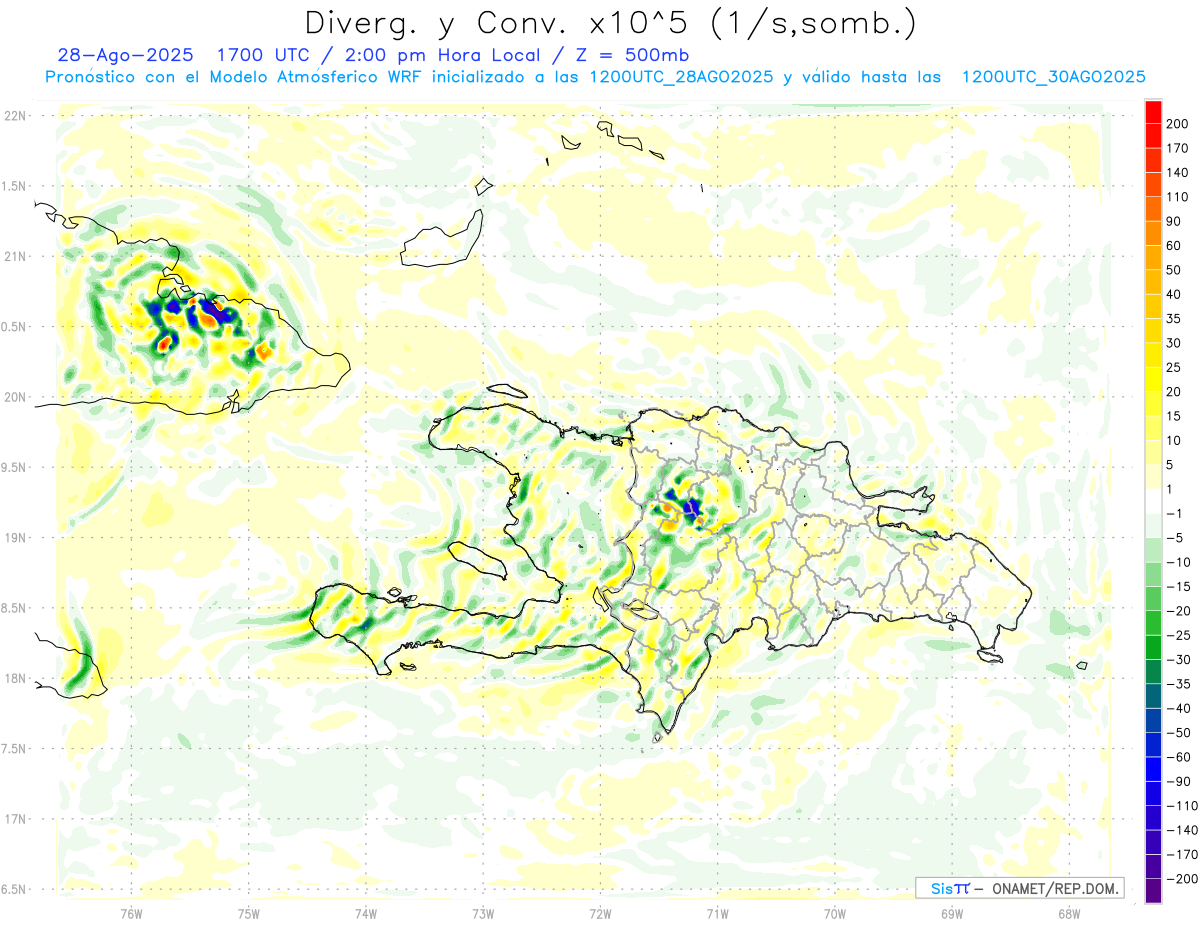Click the longitude label '68W'
This screenshot has width=1200, height=927.
click(1068, 914)
